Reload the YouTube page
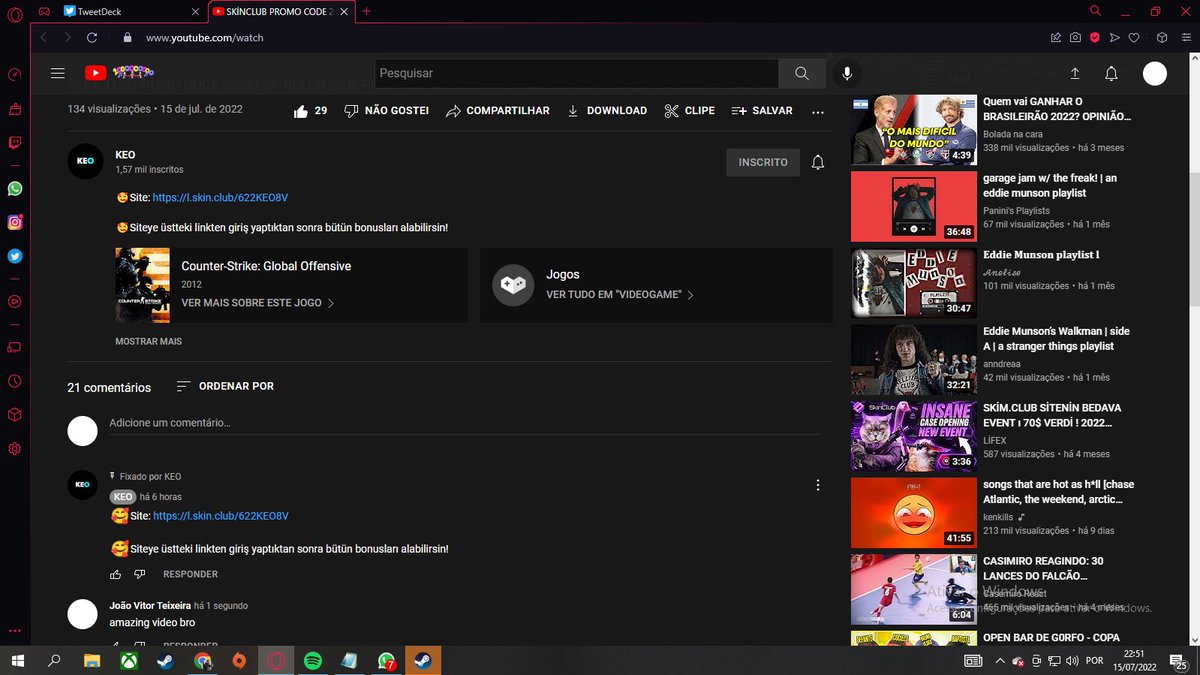The height and width of the screenshot is (675, 1200). (92, 38)
